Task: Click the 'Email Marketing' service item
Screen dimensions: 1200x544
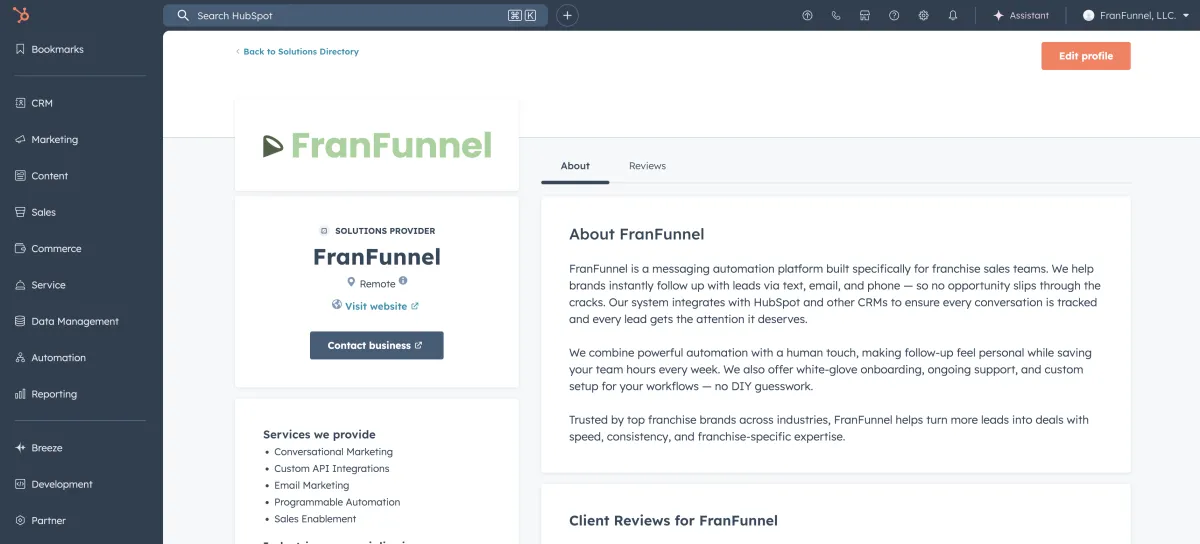Action: click(312, 486)
